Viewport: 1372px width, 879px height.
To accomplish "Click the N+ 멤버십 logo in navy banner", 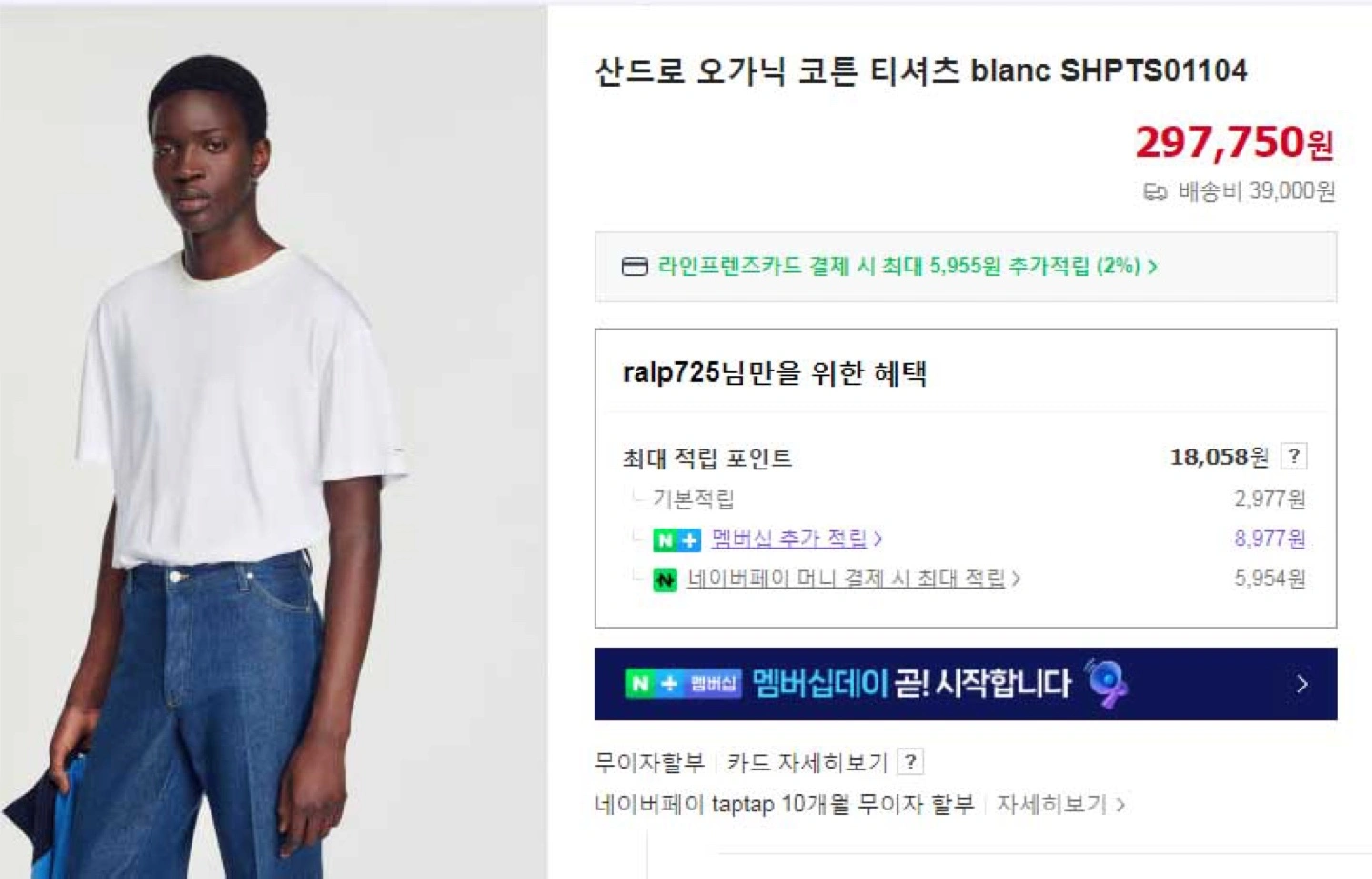I will tap(683, 683).
